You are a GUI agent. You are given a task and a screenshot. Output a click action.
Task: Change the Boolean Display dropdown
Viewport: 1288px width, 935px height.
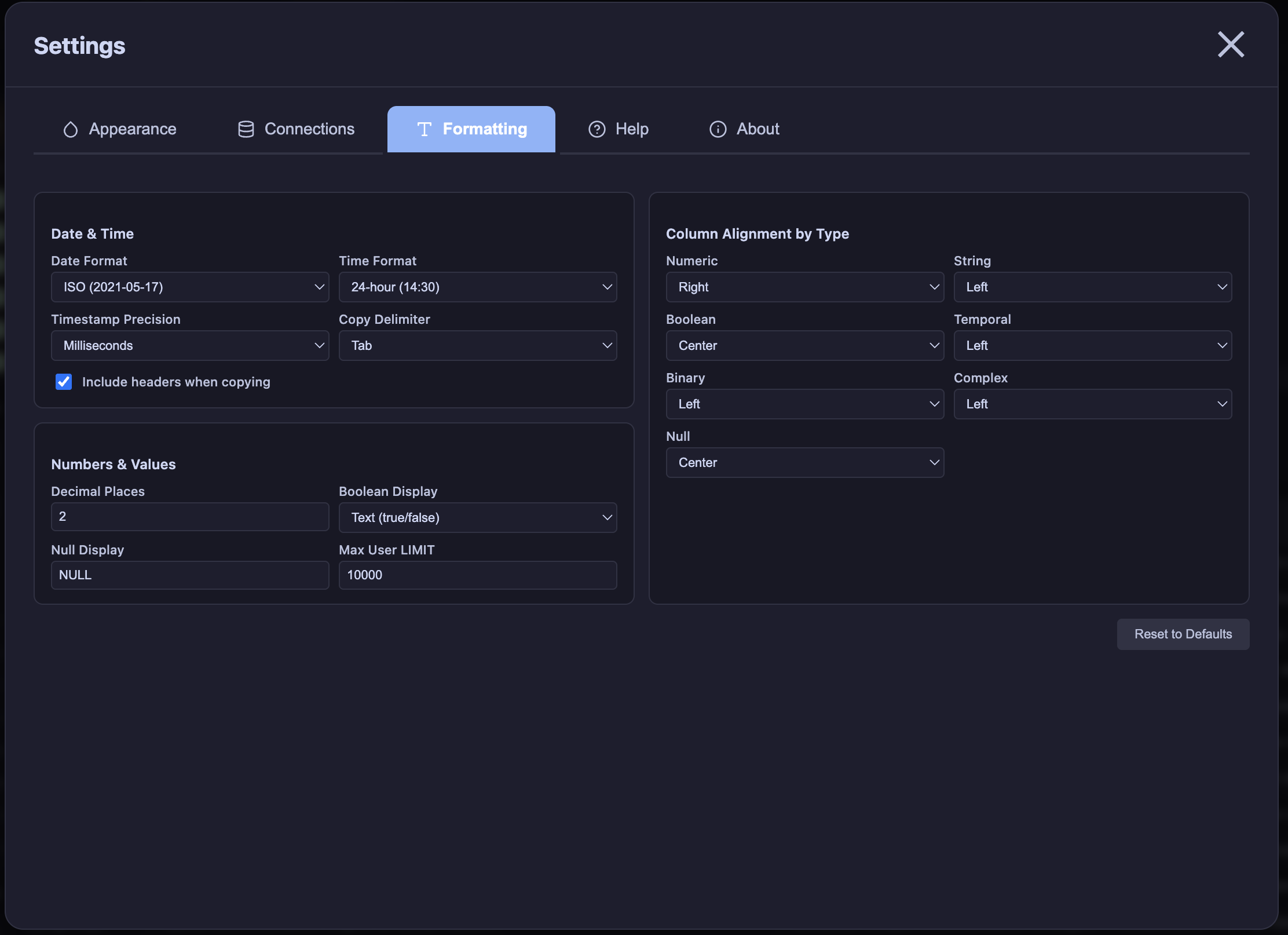[477, 517]
